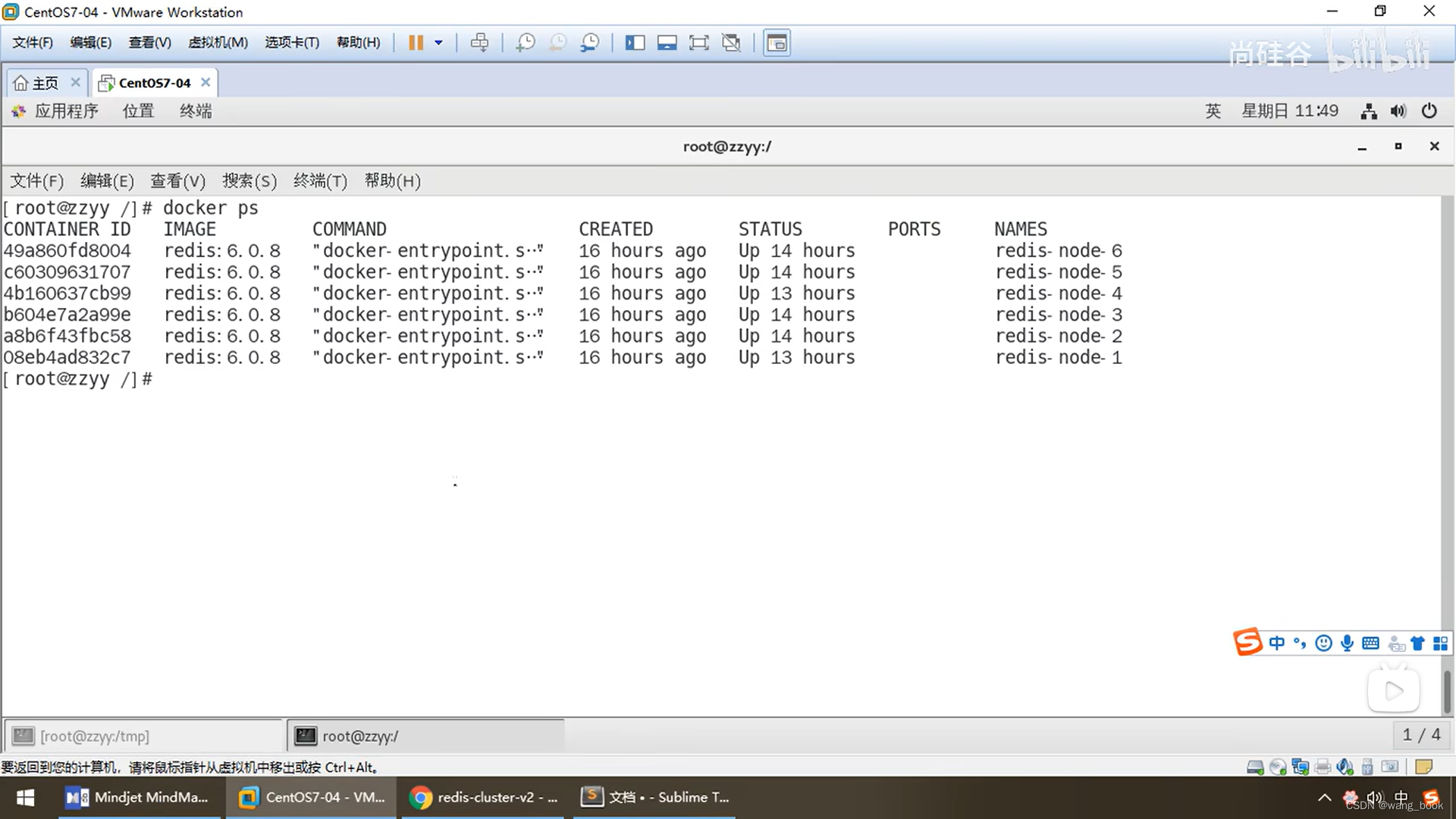The width and height of the screenshot is (1456, 819).
Task: Open the terminal 搜索(S) menu
Action: coord(249,180)
